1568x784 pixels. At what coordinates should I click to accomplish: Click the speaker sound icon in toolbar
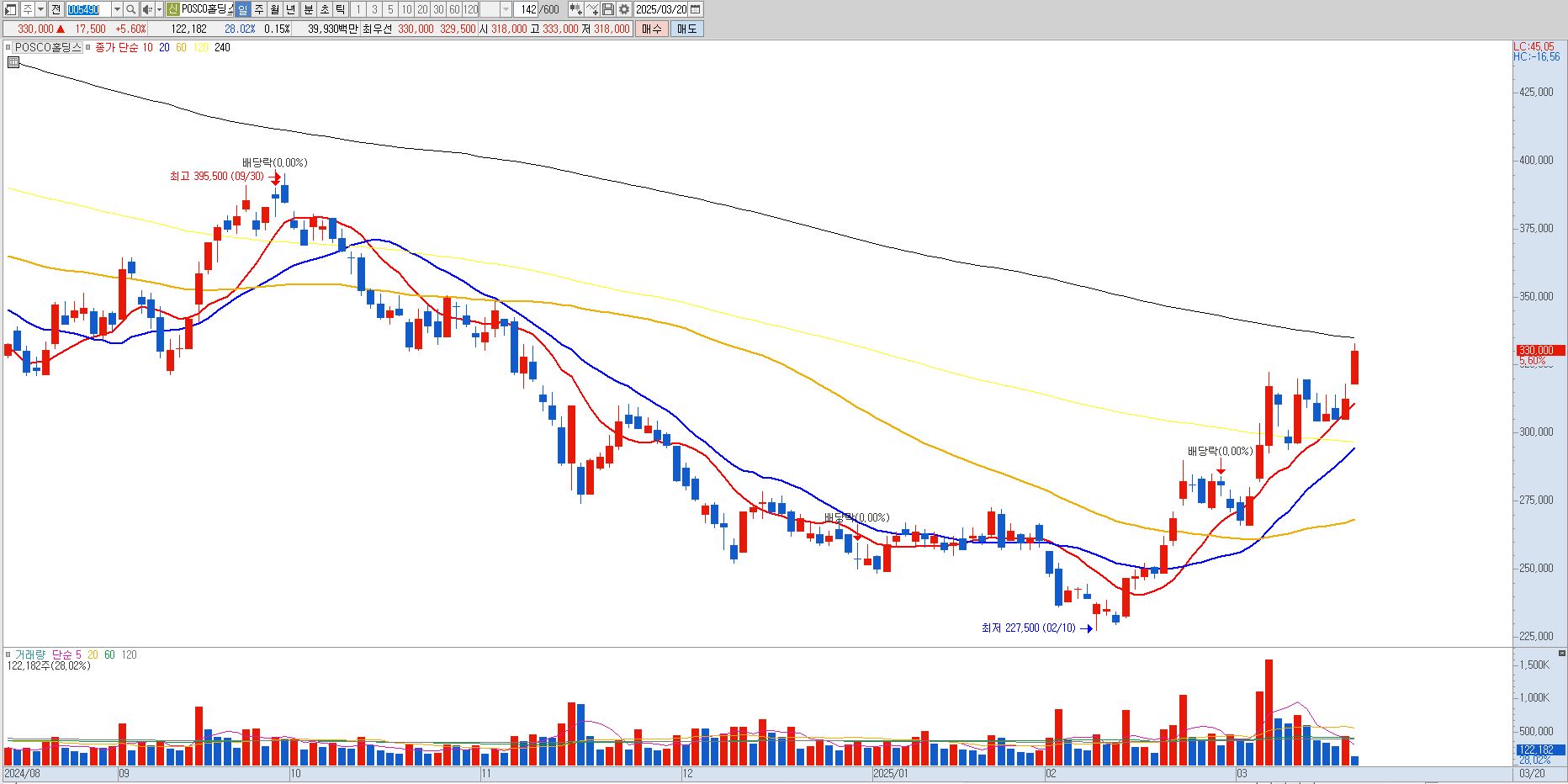pos(147,9)
